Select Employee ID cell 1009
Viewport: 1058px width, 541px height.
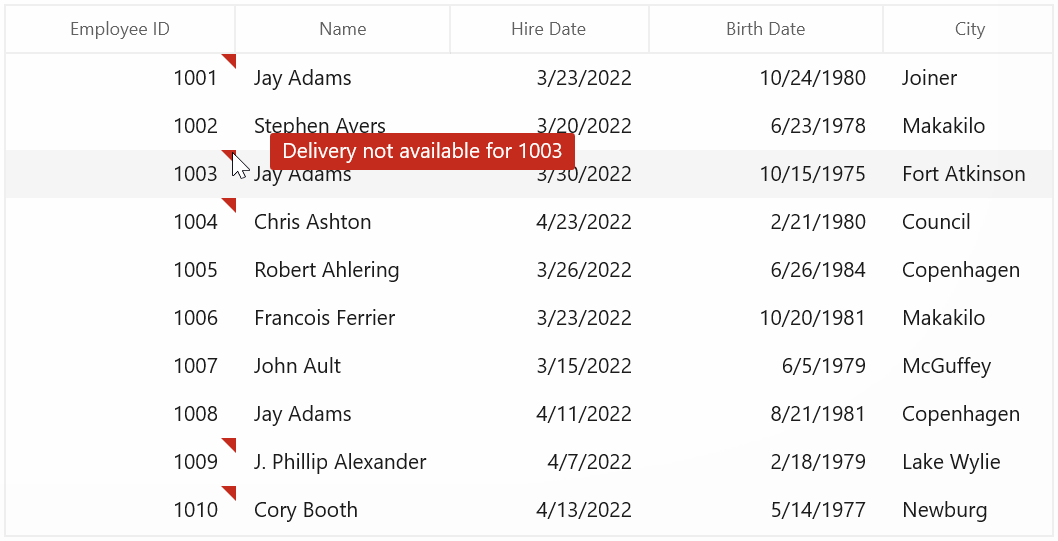(x=120, y=462)
